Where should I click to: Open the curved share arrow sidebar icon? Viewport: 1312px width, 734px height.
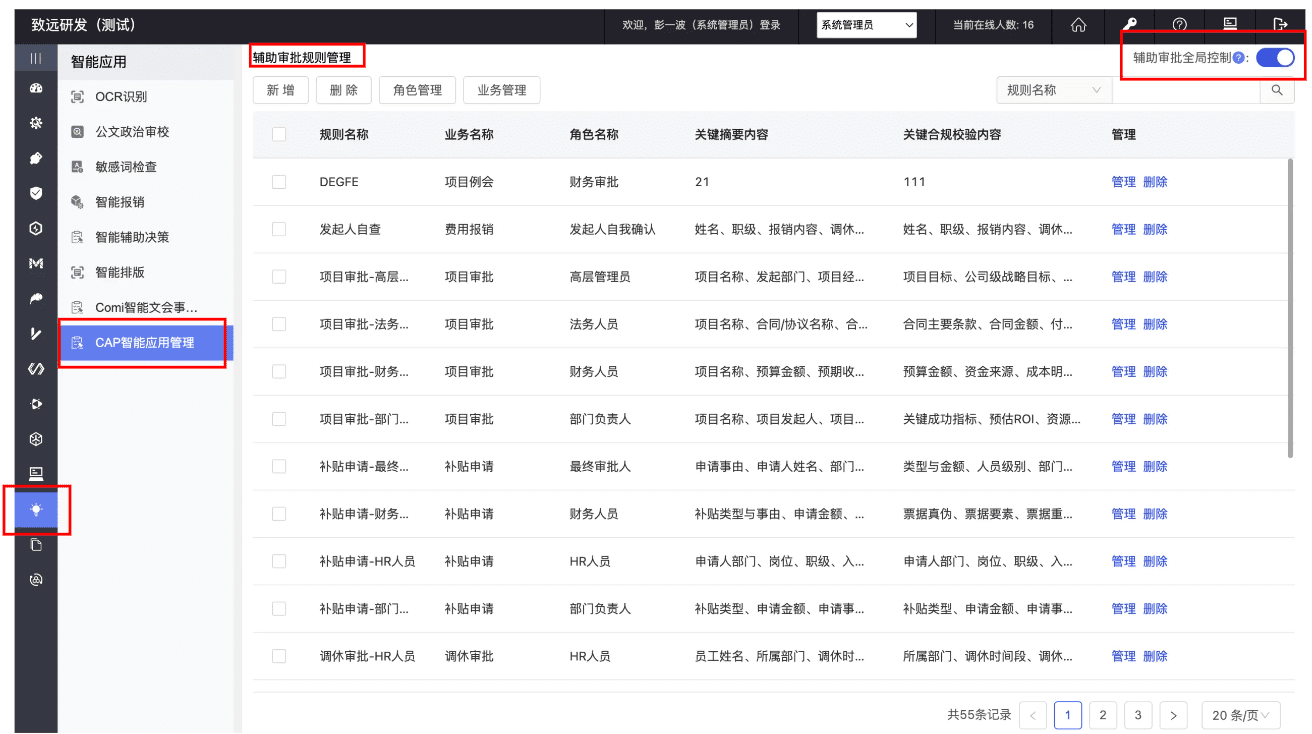(x=36, y=298)
